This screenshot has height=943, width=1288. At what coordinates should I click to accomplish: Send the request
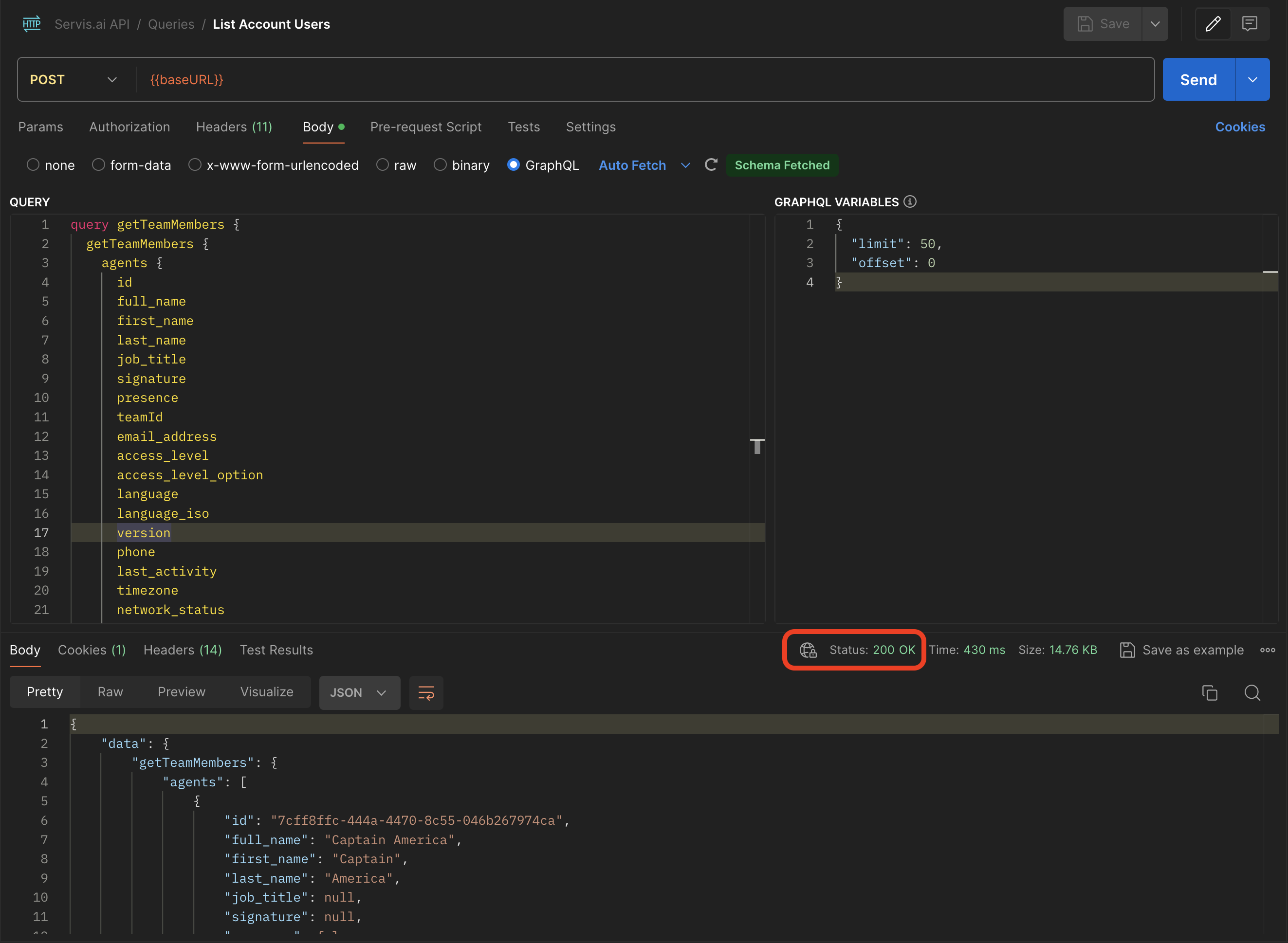(x=1198, y=79)
